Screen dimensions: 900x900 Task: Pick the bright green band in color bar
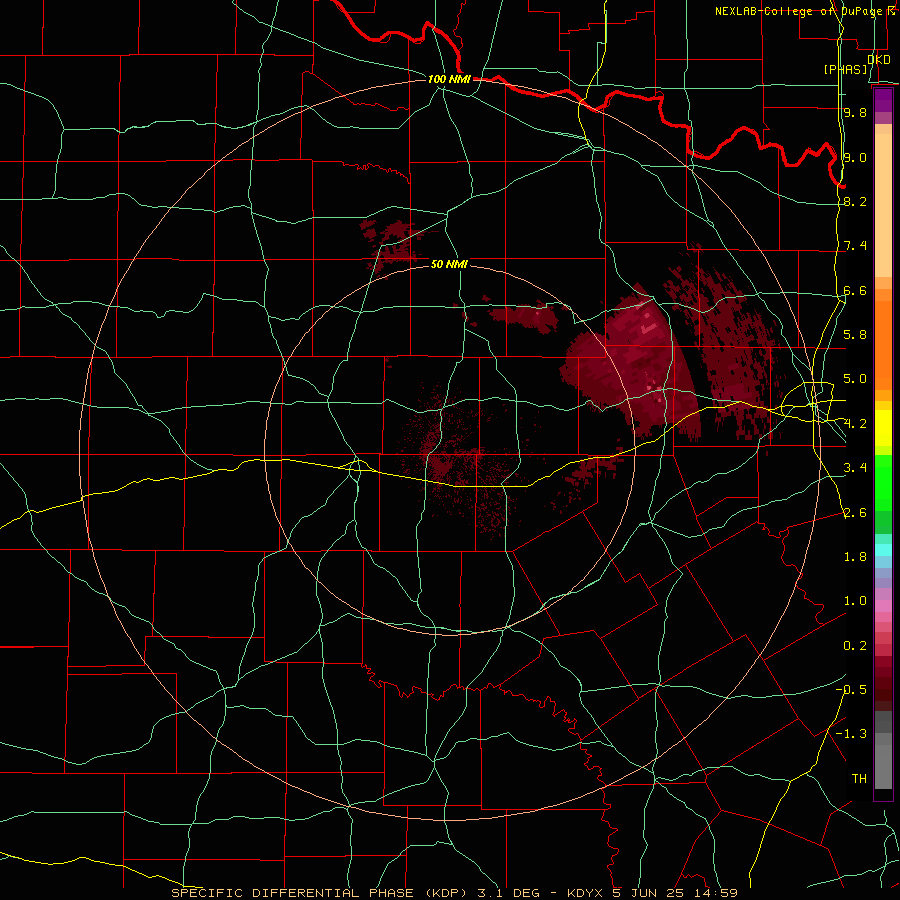point(883,482)
